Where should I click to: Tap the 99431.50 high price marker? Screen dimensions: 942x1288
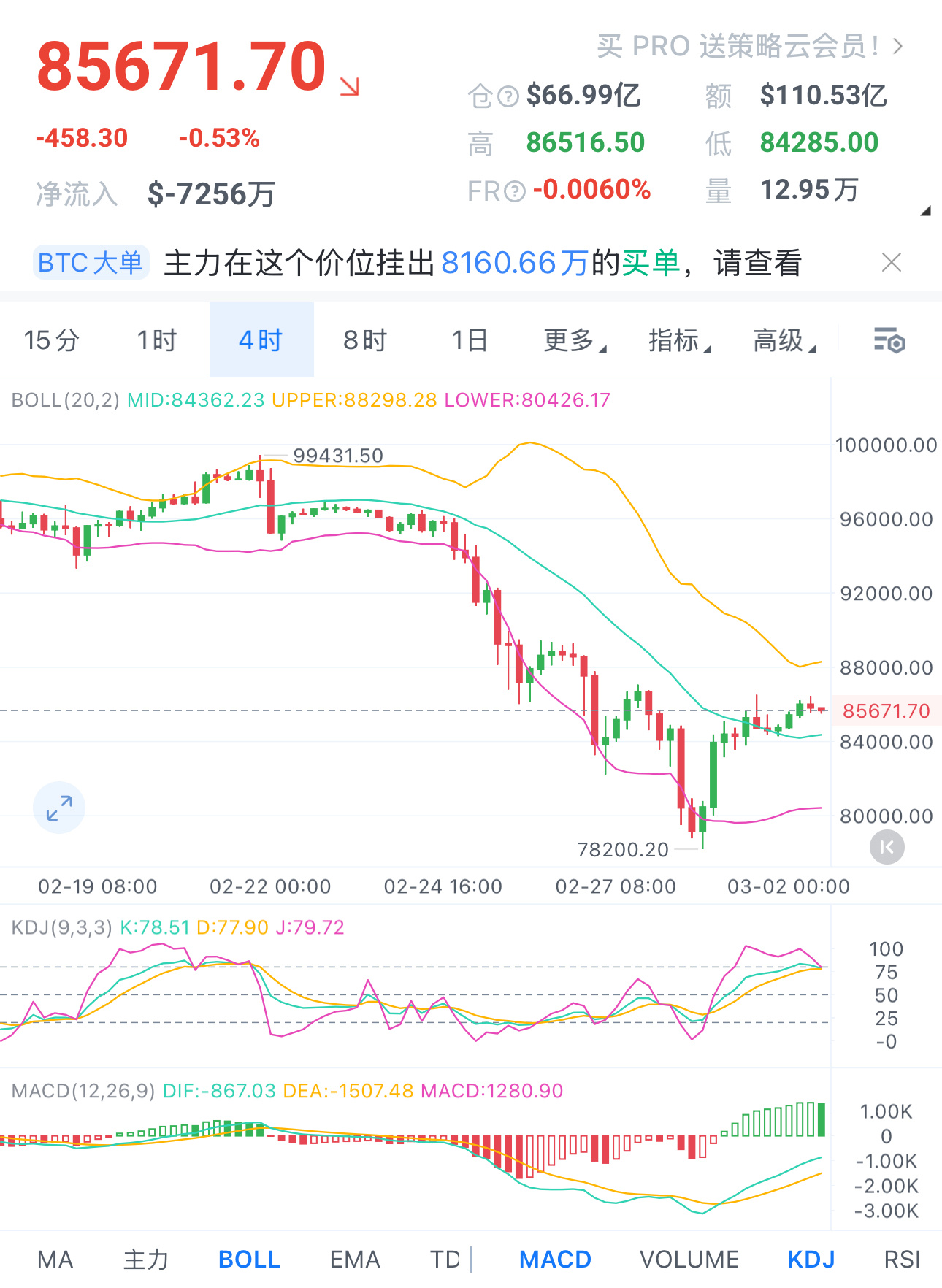(x=338, y=456)
